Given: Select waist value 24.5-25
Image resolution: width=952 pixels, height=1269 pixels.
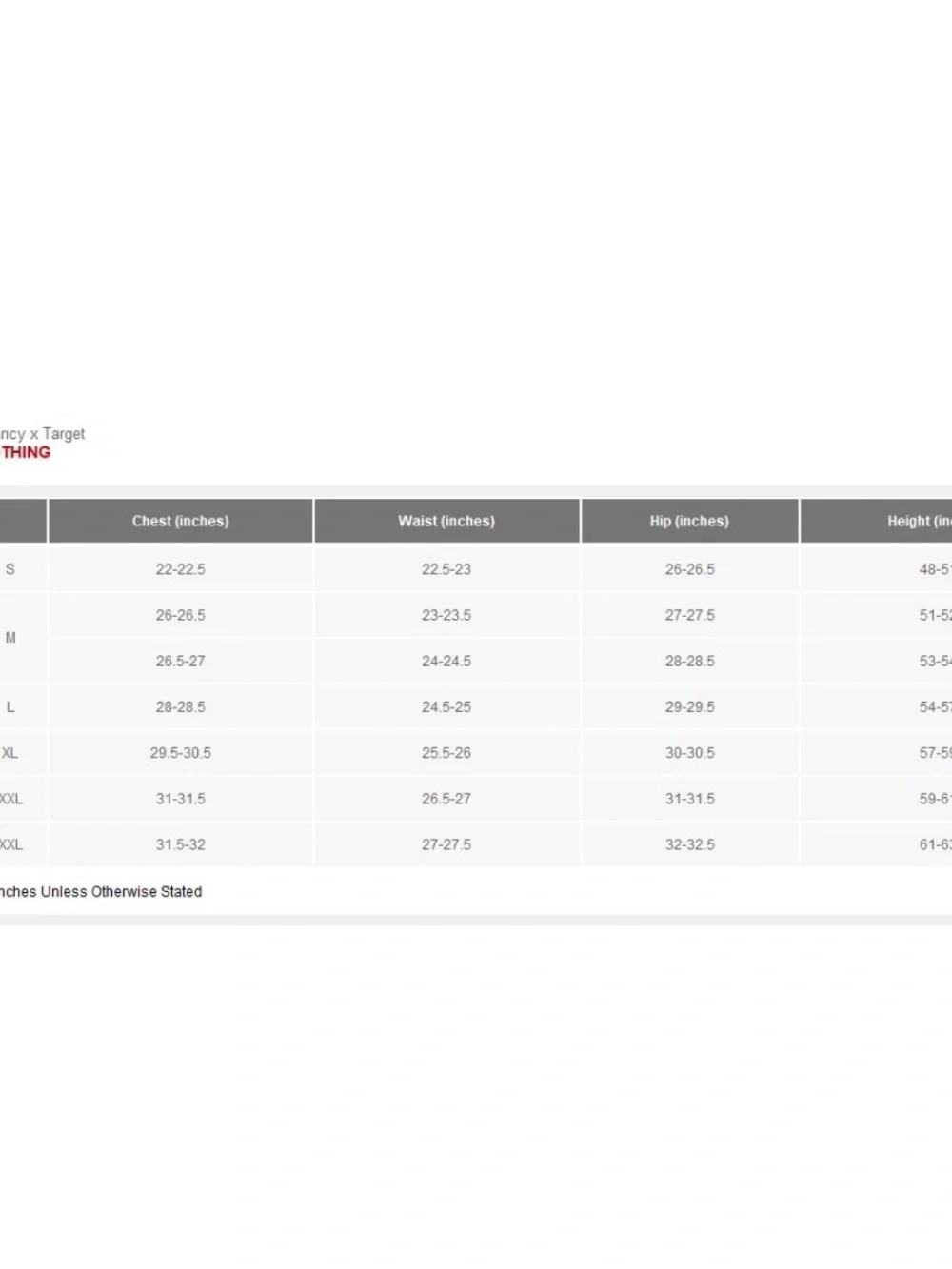Looking at the screenshot, I should pos(446,707).
